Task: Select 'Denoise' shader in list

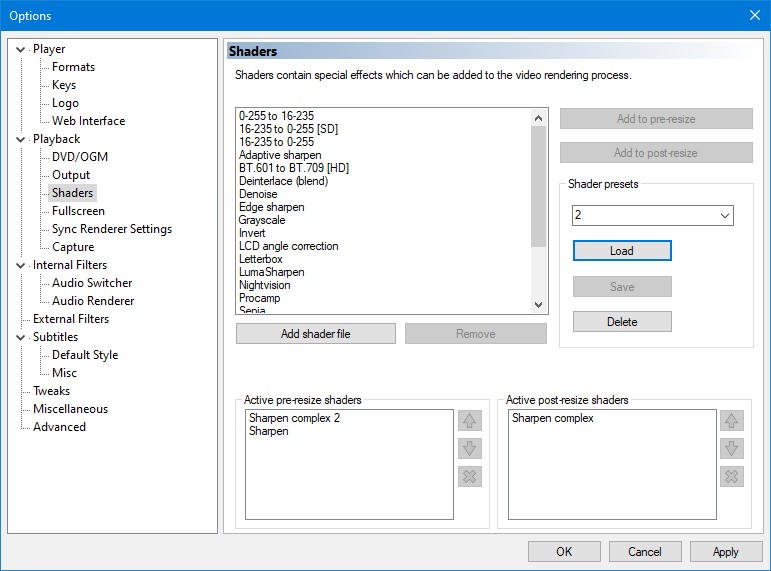Action: [258, 194]
